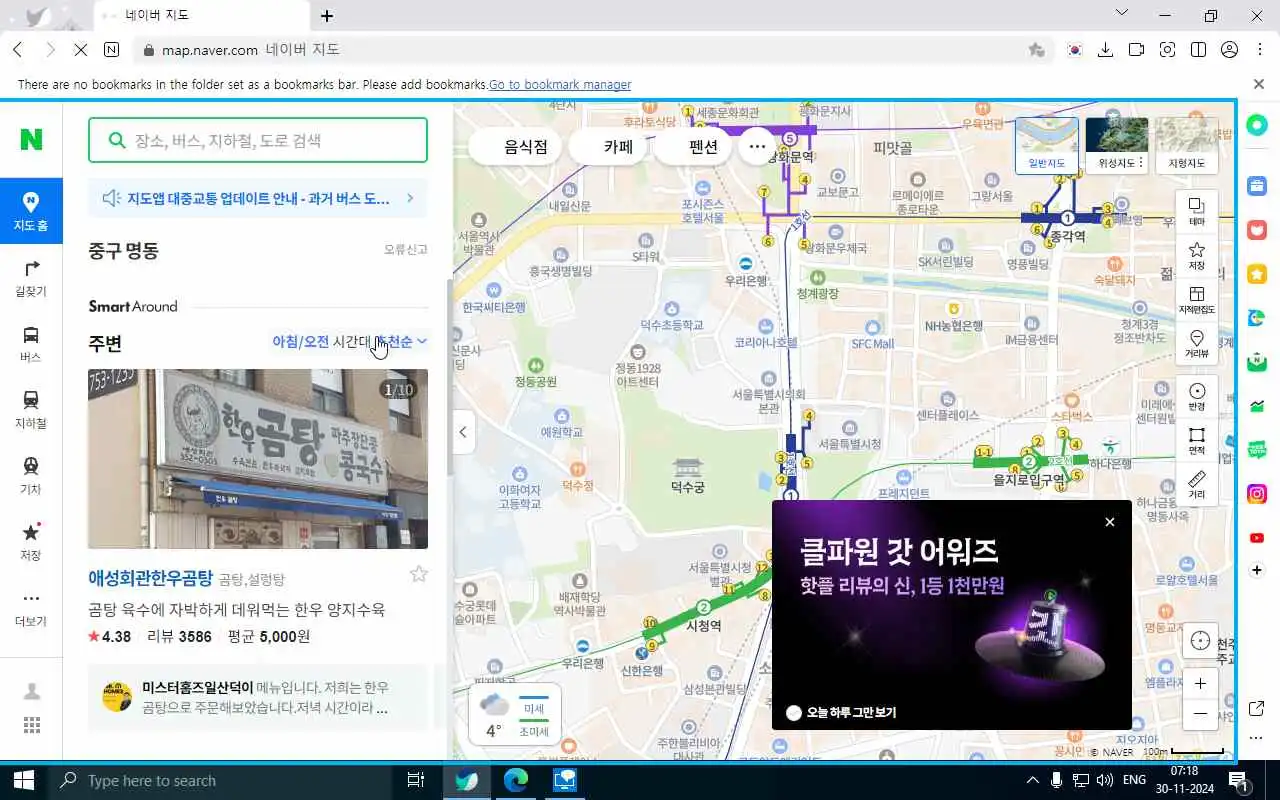Open the Naver apps grid icon

point(32,725)
